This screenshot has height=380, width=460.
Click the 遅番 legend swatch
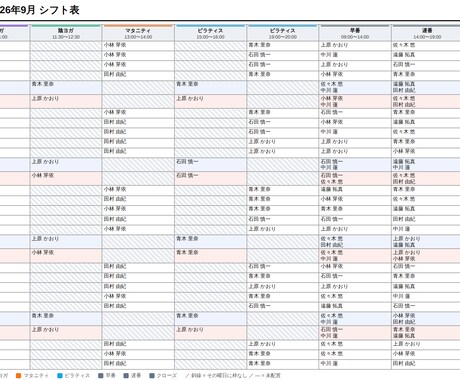pyautogui.click(x=126, y=376)
